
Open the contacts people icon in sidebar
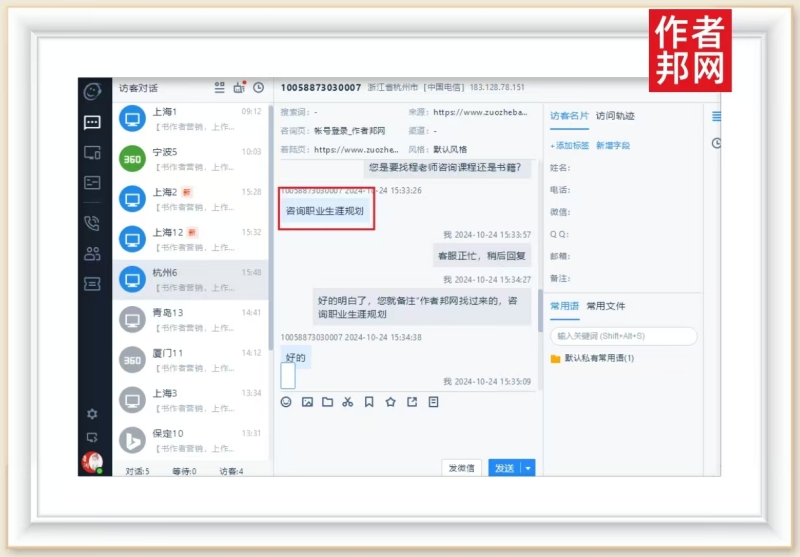tap(92, 253)
